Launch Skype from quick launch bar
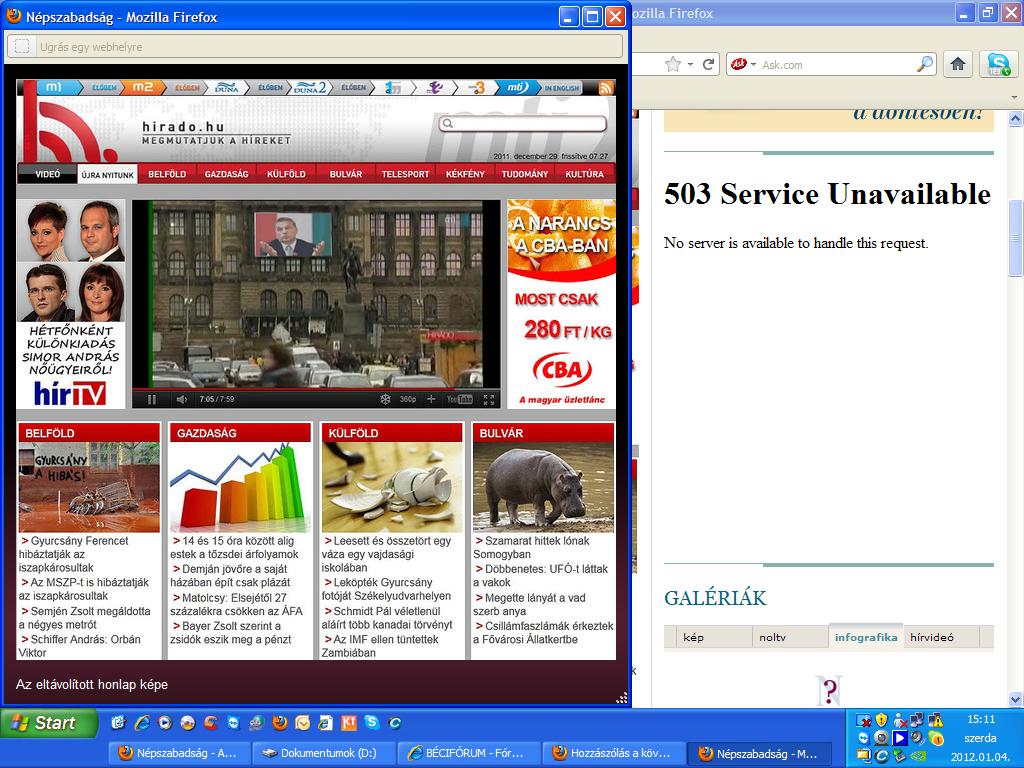This screenshot has height=768, width=1024. pos(372,722)
